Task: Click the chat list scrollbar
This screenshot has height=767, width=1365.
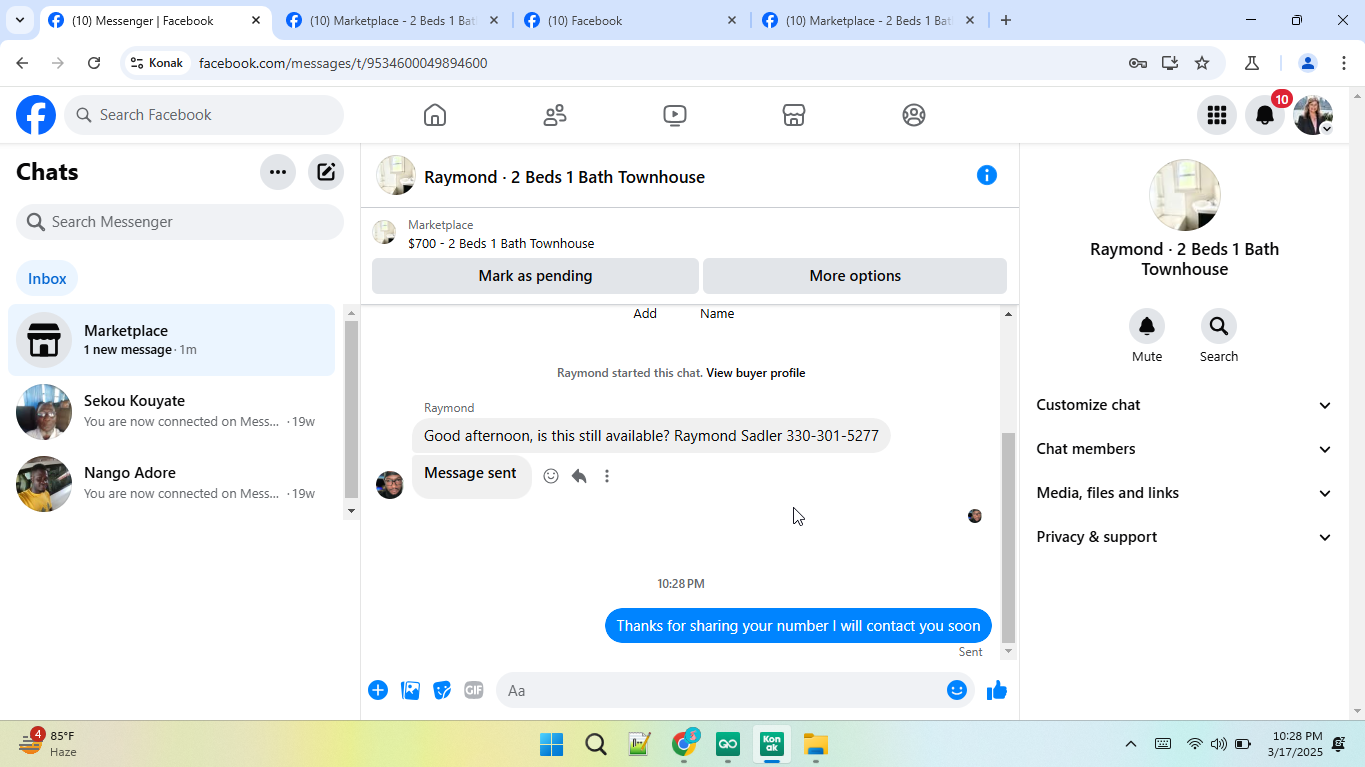Action: coord(351,410)
